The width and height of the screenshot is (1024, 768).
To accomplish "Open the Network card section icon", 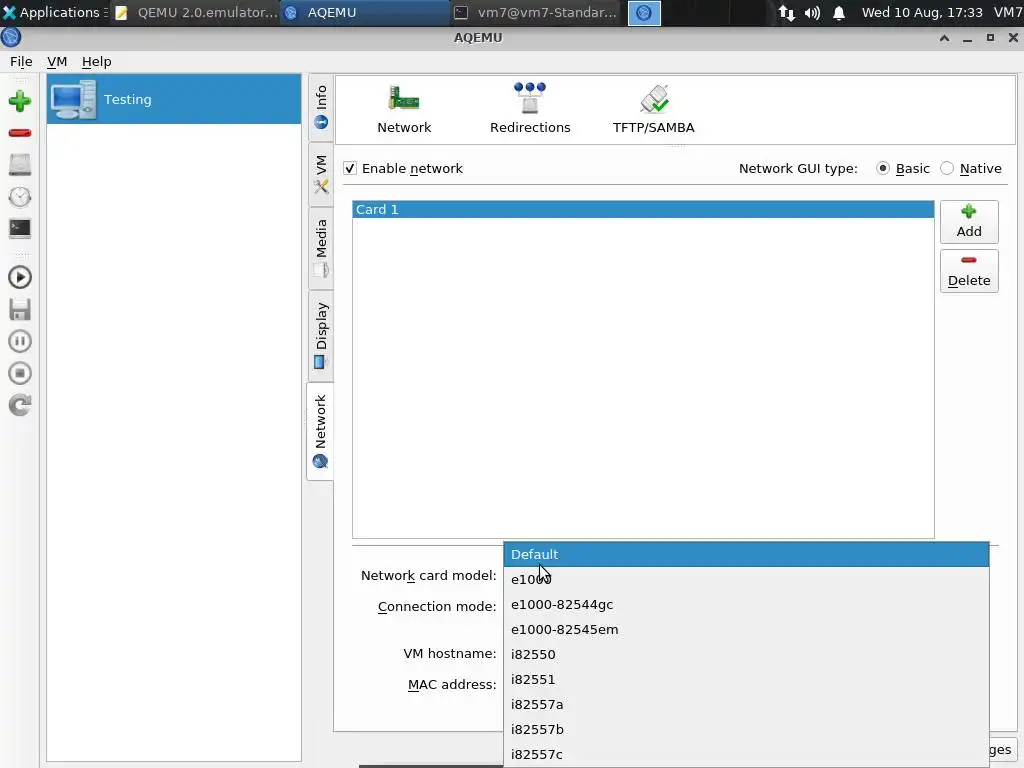I will (x=404, y=109).
